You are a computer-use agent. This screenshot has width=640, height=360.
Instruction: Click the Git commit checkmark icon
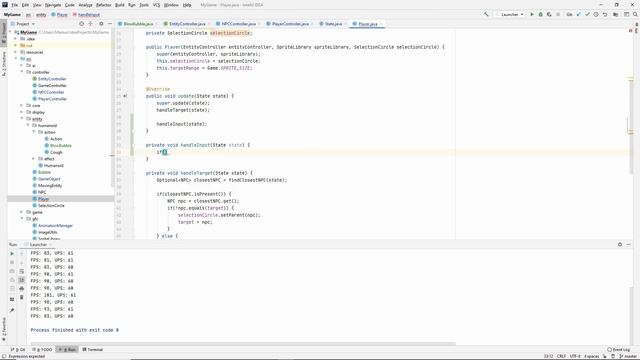click(x=587, y=14)
